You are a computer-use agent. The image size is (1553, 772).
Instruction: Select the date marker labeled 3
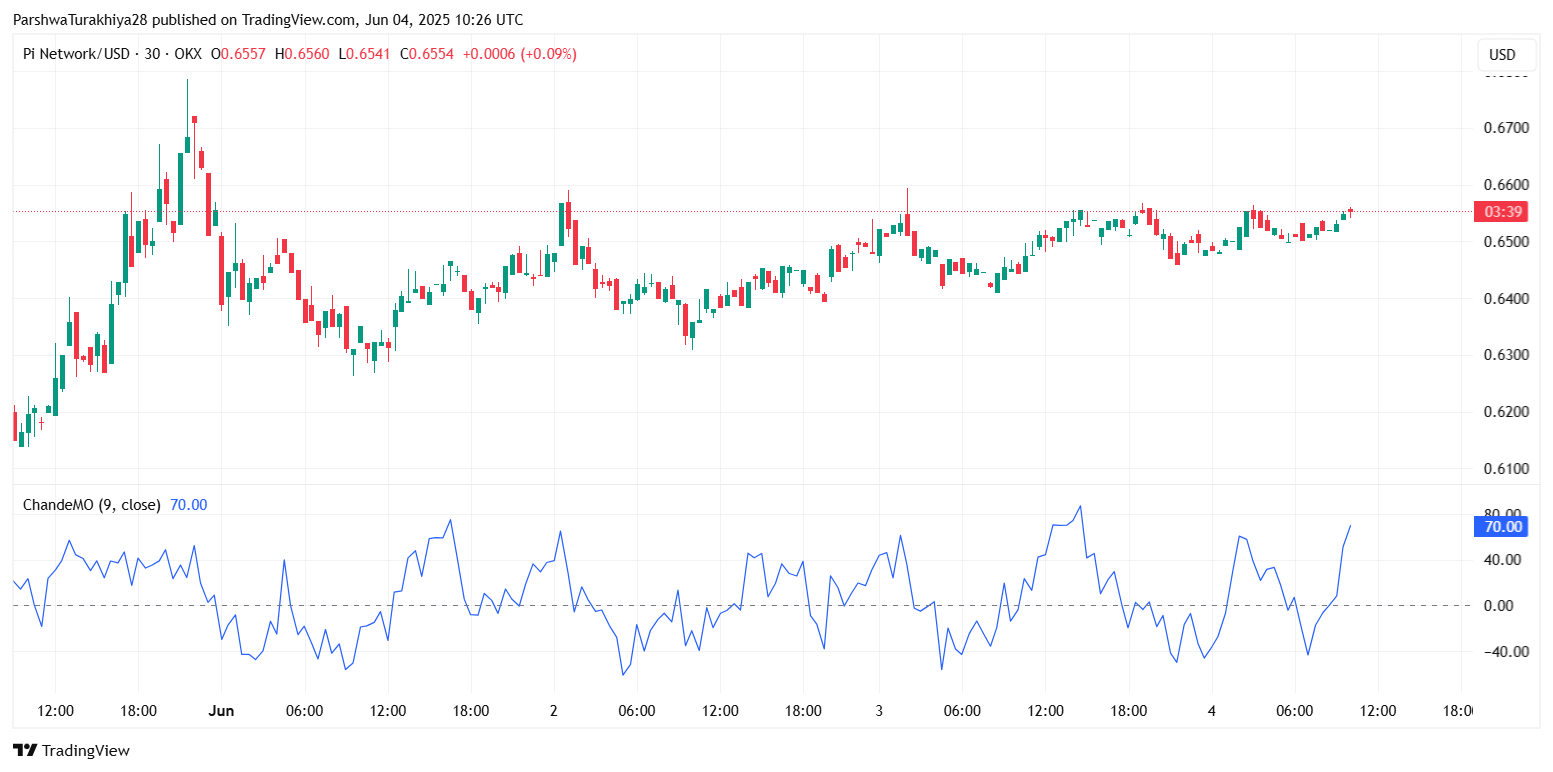879,711
